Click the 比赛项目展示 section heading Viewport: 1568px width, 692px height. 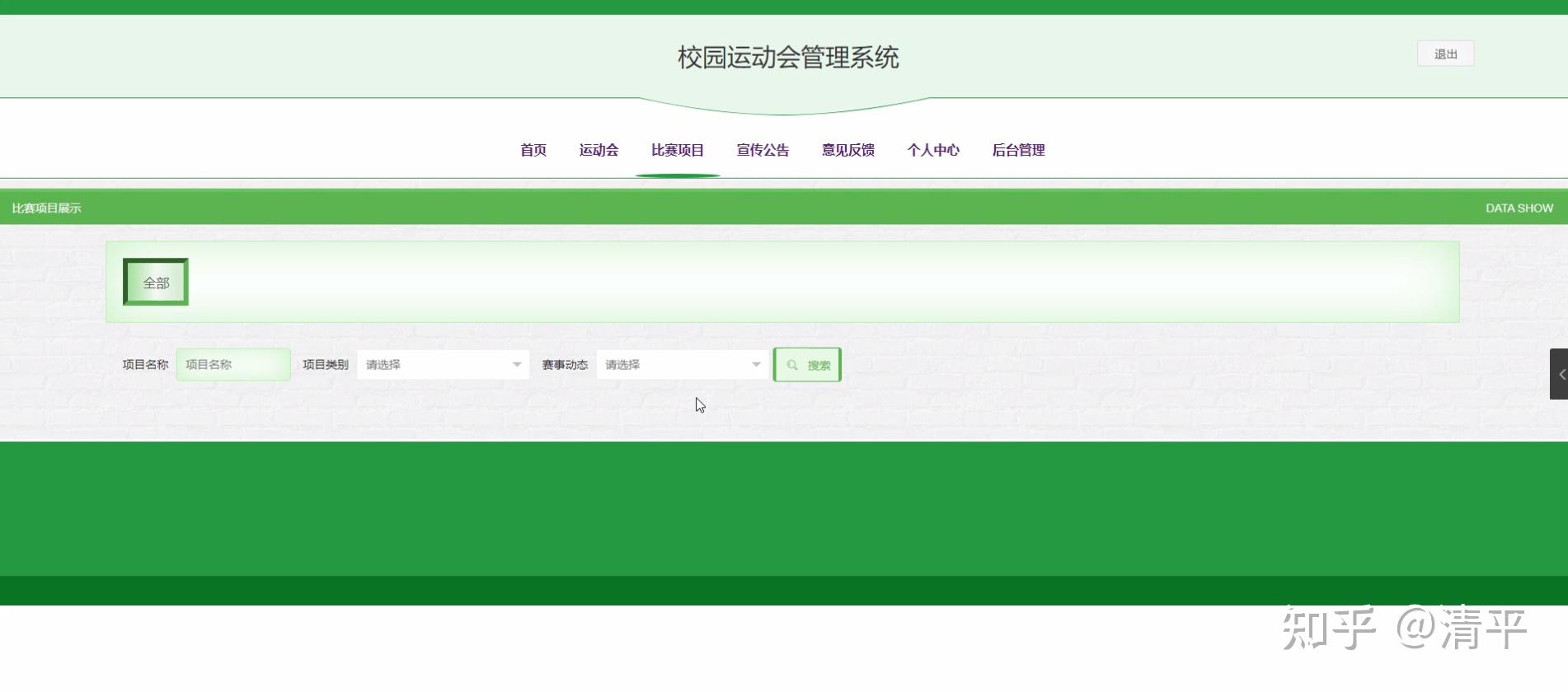(x=46, y=208)
